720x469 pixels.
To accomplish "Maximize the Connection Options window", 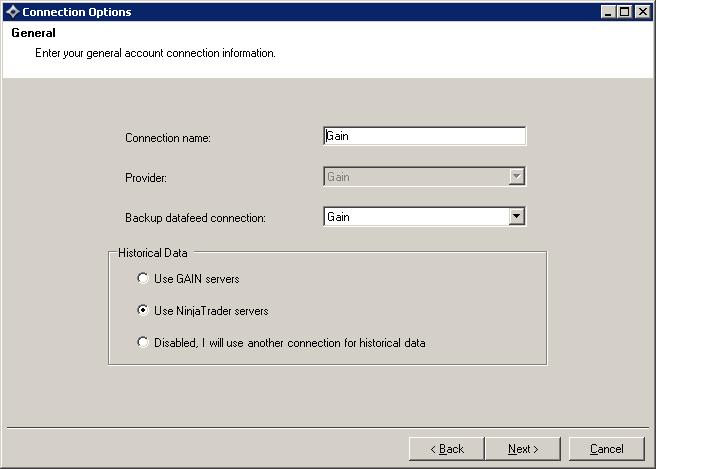I will tap(625, 12).
